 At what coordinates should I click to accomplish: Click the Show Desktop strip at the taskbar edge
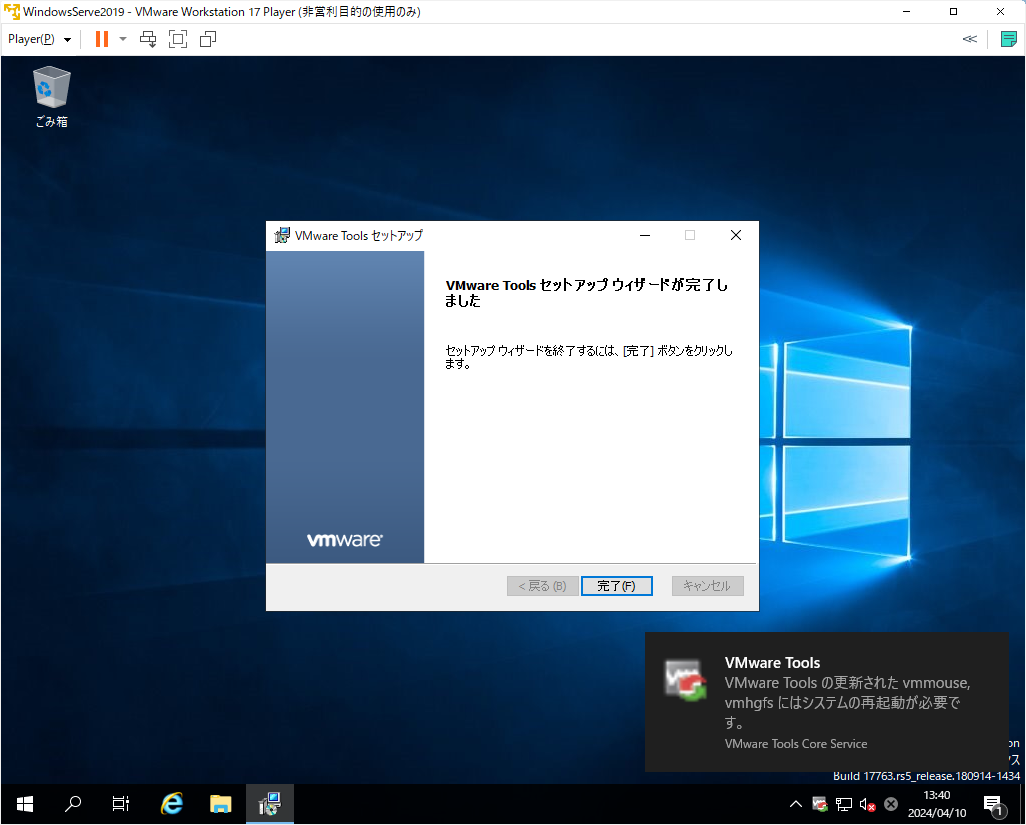click(1022, 804)
